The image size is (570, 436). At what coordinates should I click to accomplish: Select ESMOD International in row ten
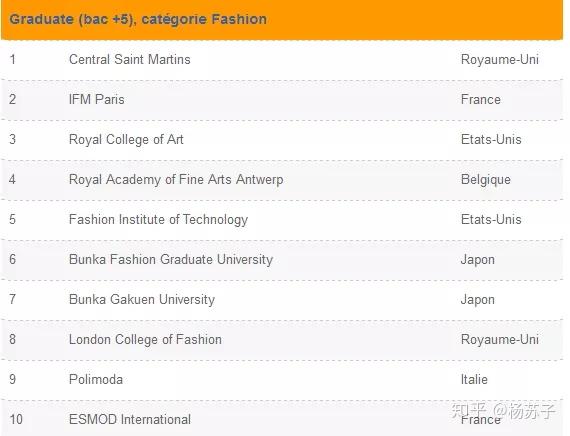click(130, 419)
